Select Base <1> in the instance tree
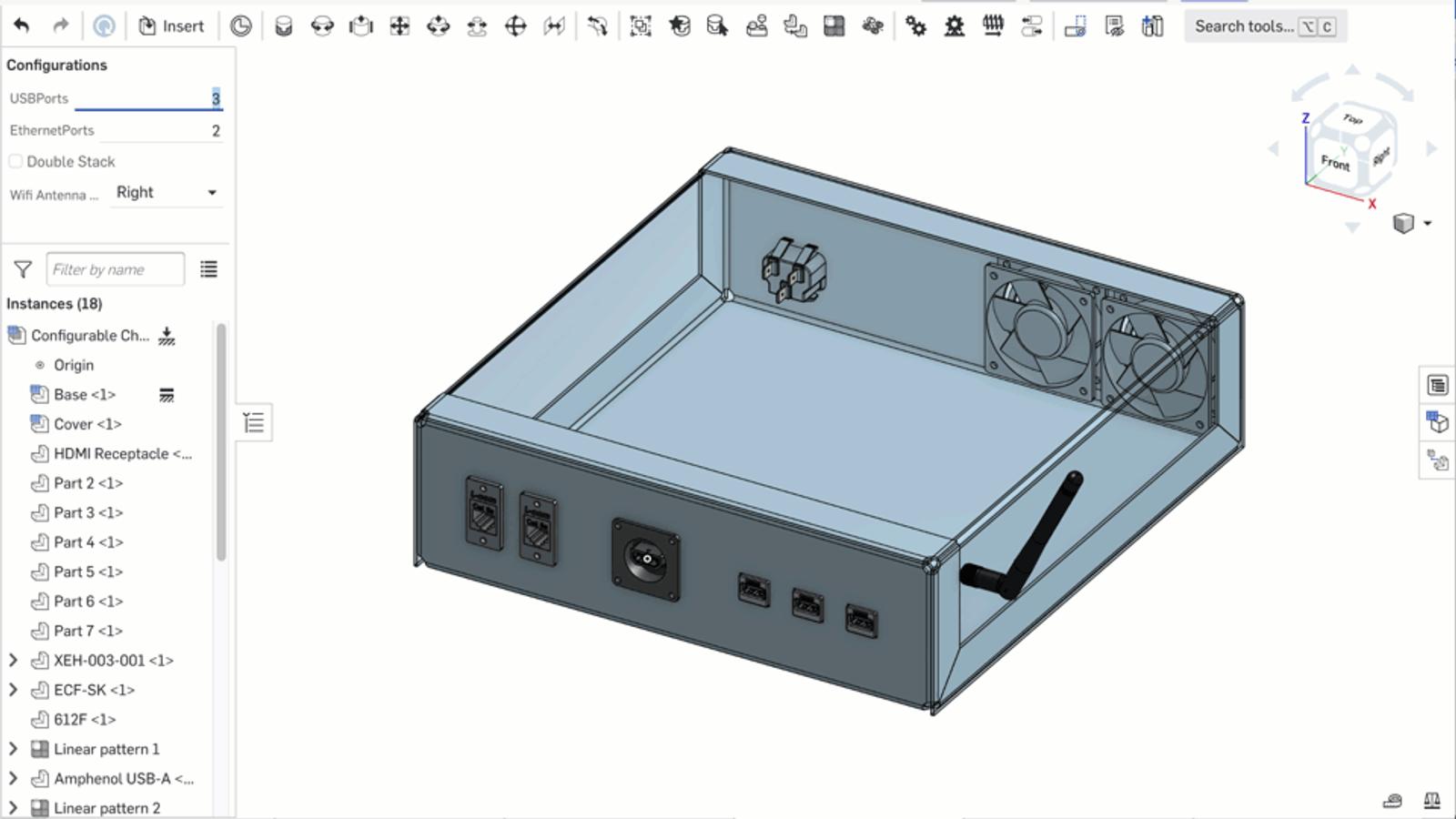Image resolution: width=1456 pixels, height=819 pixels. click(x=84, y=395)
